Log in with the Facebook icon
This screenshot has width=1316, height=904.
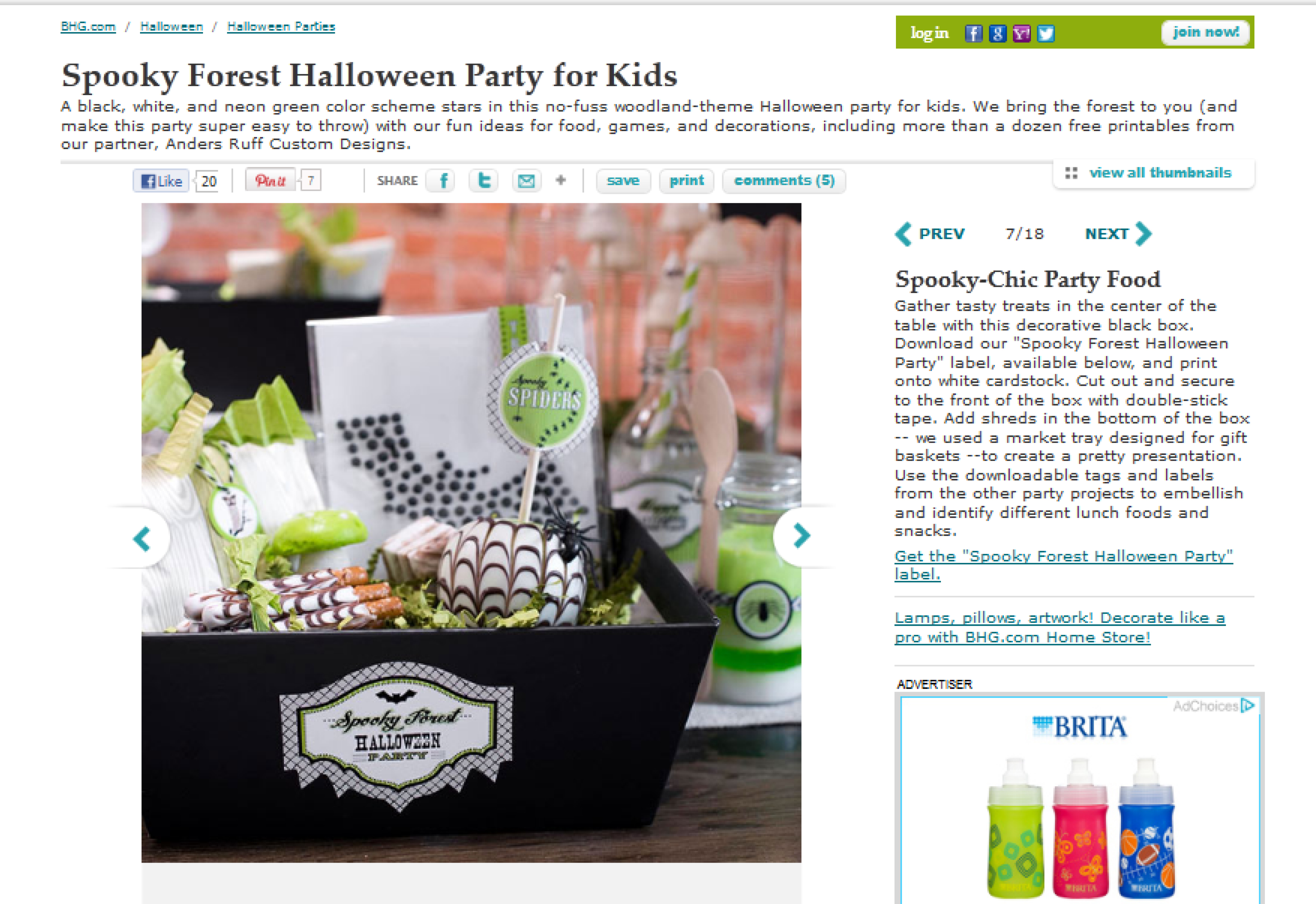973,33
